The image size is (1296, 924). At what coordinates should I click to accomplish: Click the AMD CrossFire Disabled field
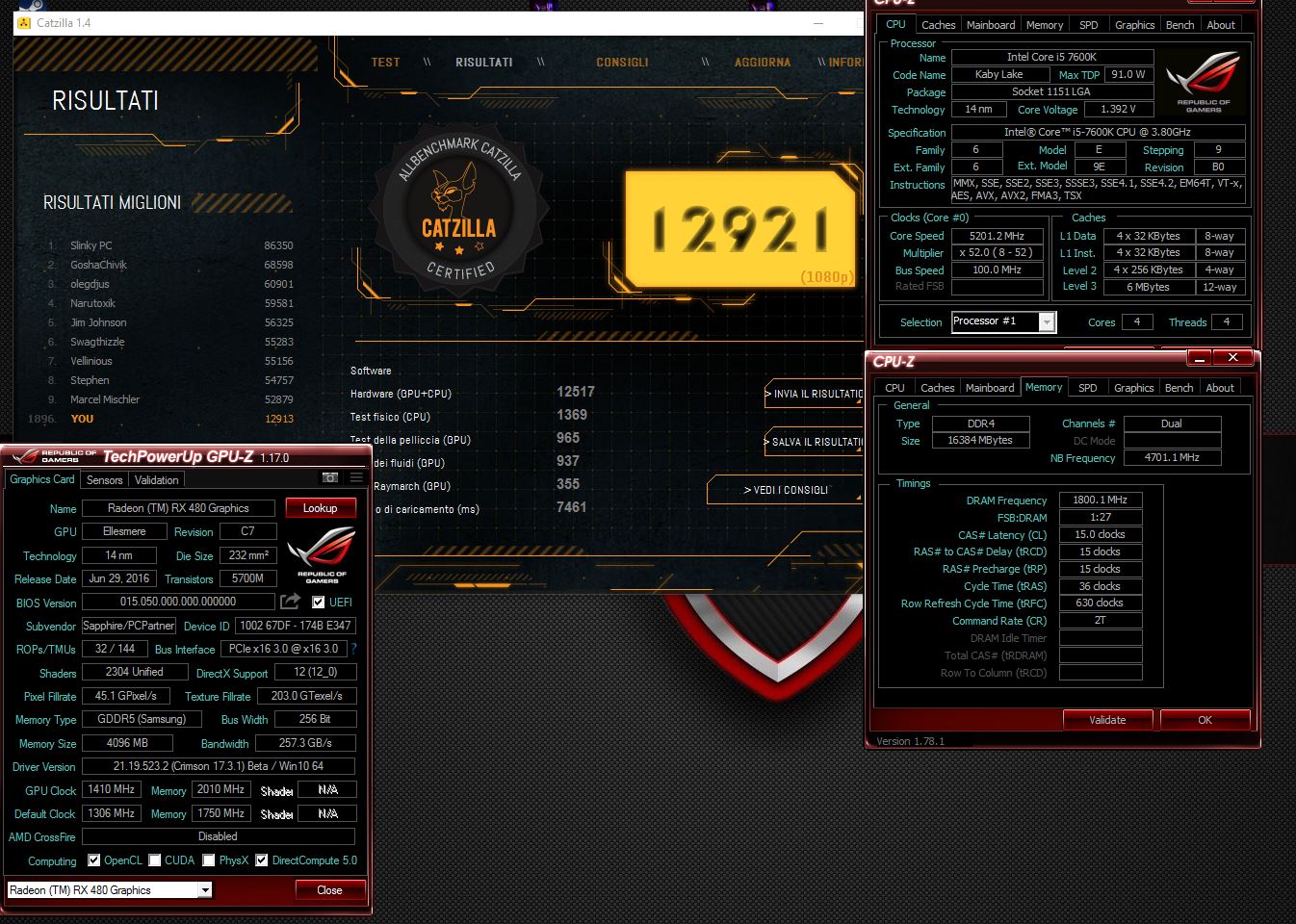coord(219,836)
